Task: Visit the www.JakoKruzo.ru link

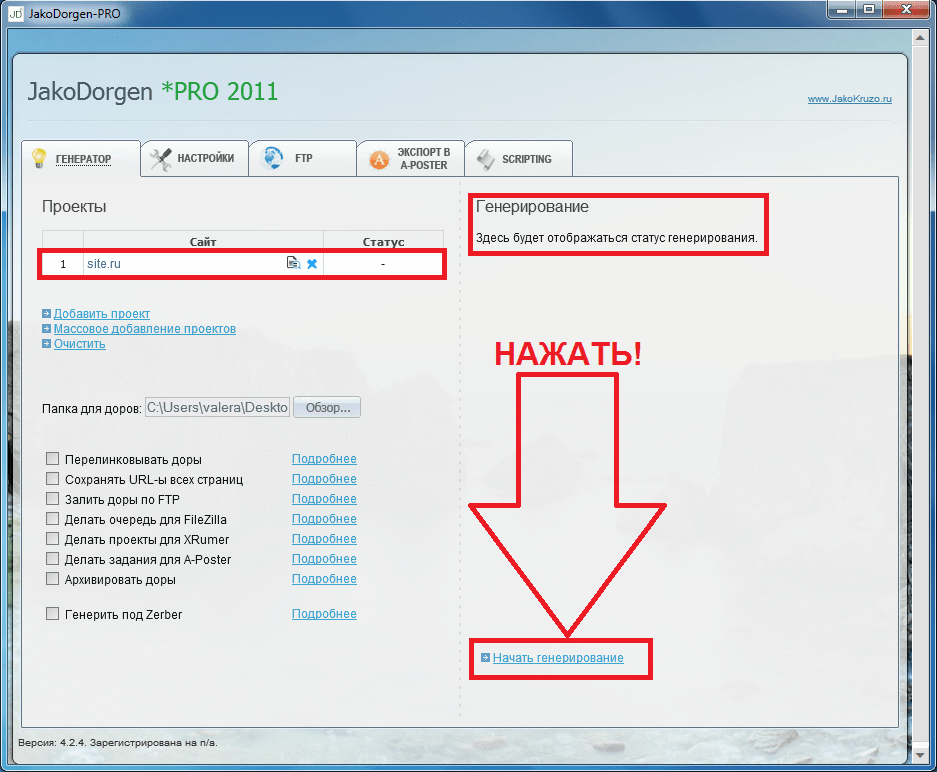Action: [849, 99]
